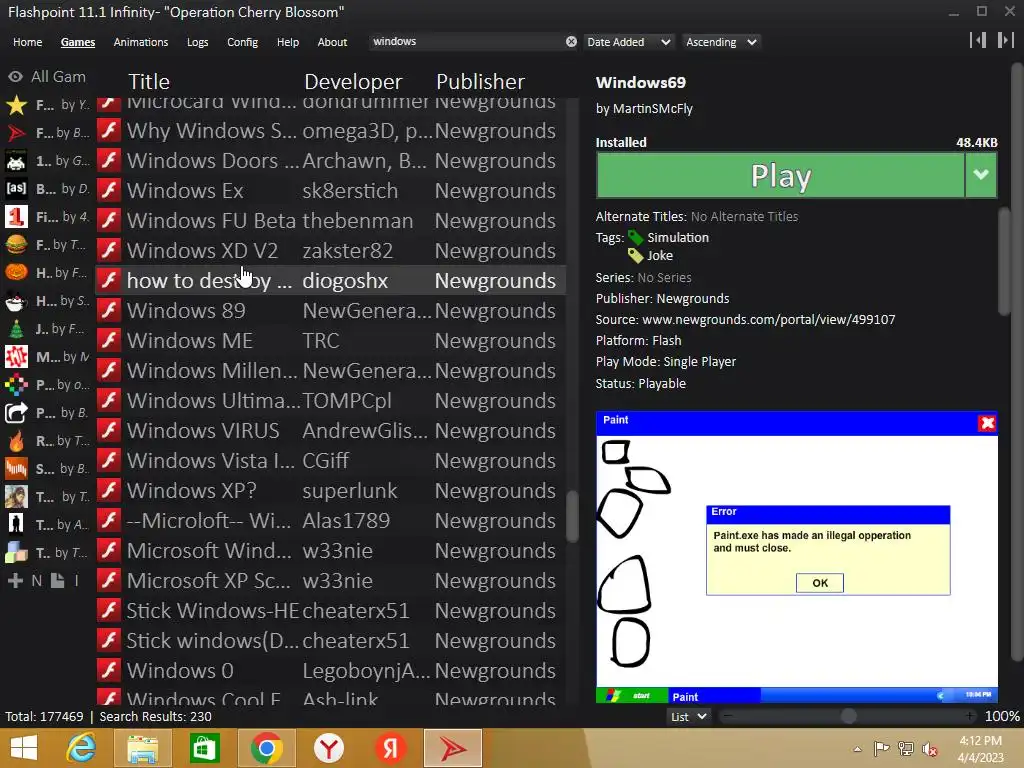Image resolution: width=1024 pixels, height=768 pixels.
Task: Select the red number 1 playlist
Action: pos(16,217)
